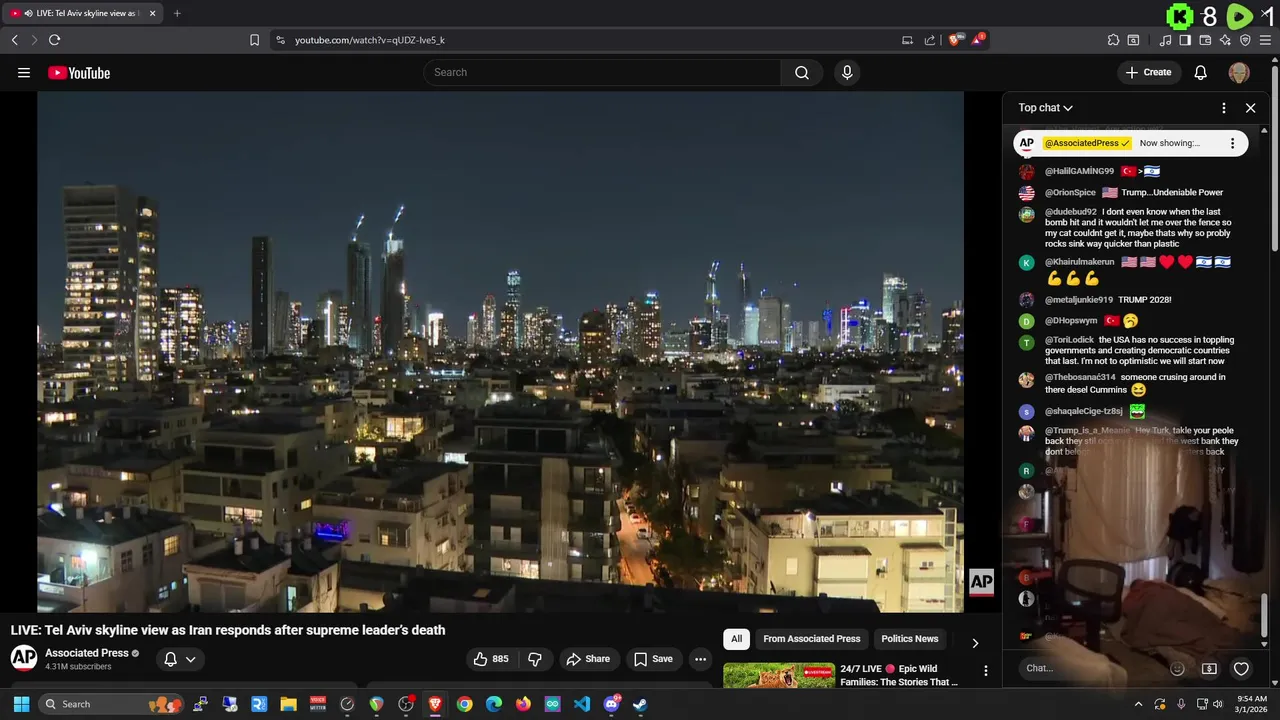Open the Associated Press channel name
Screen dimensions: 1280x720
point(87,653)
